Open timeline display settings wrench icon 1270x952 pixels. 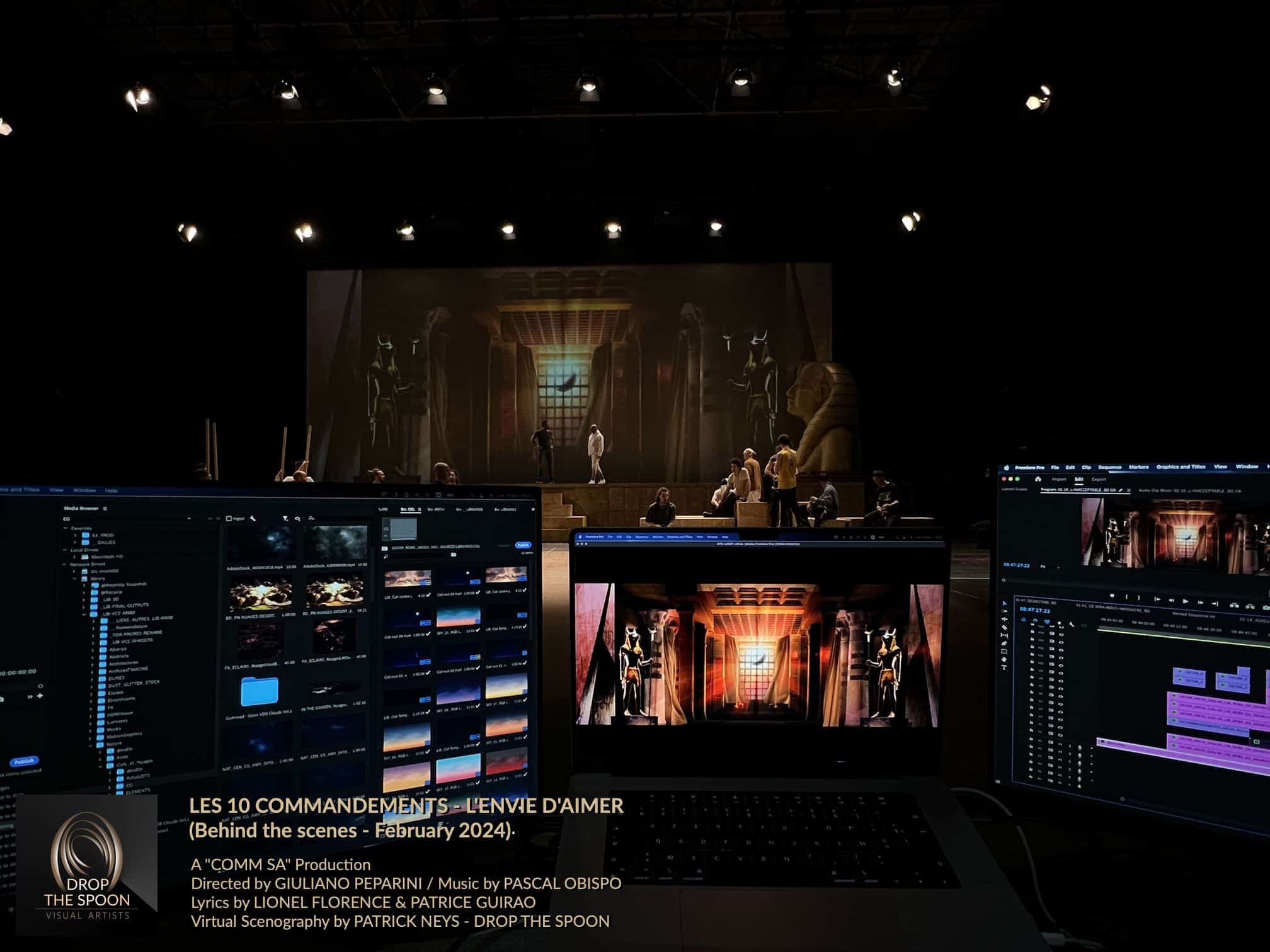coord(1072,625)
